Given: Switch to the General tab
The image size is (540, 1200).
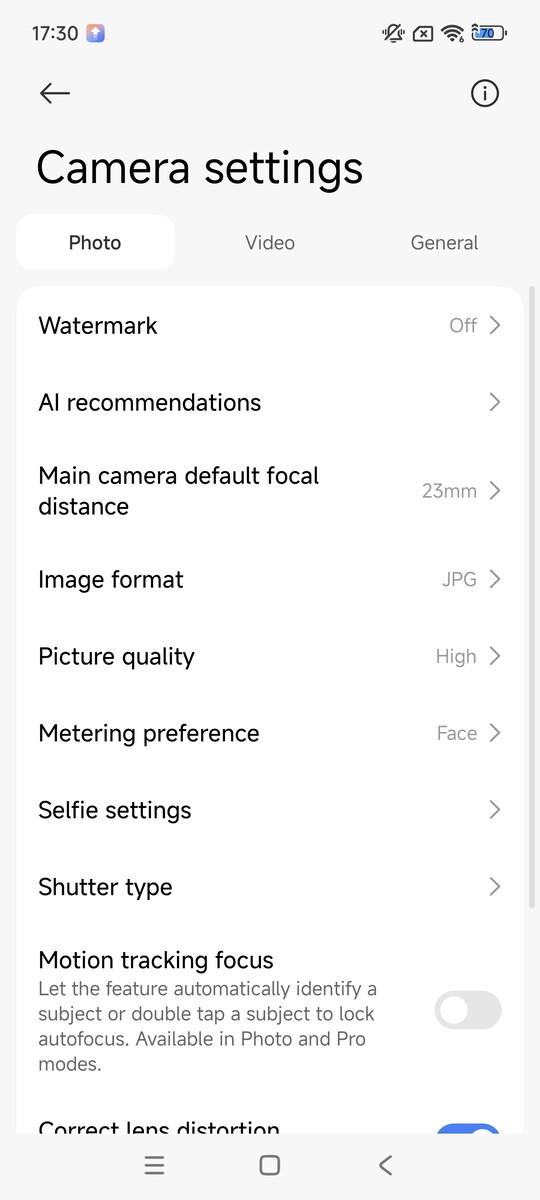Looking at the screenshot, I should click(x=444, y=242).
